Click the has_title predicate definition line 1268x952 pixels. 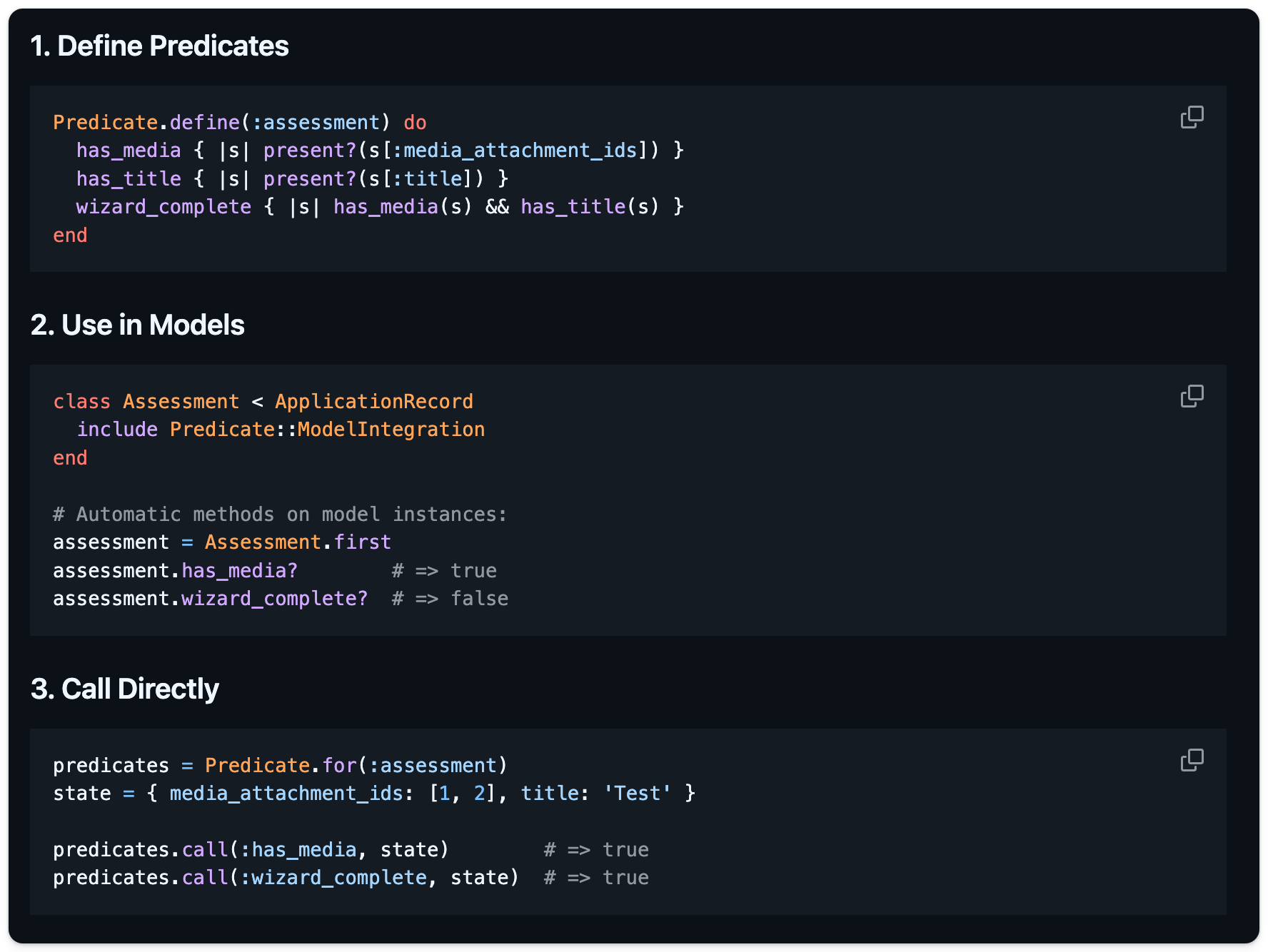[x=291, y=179]
